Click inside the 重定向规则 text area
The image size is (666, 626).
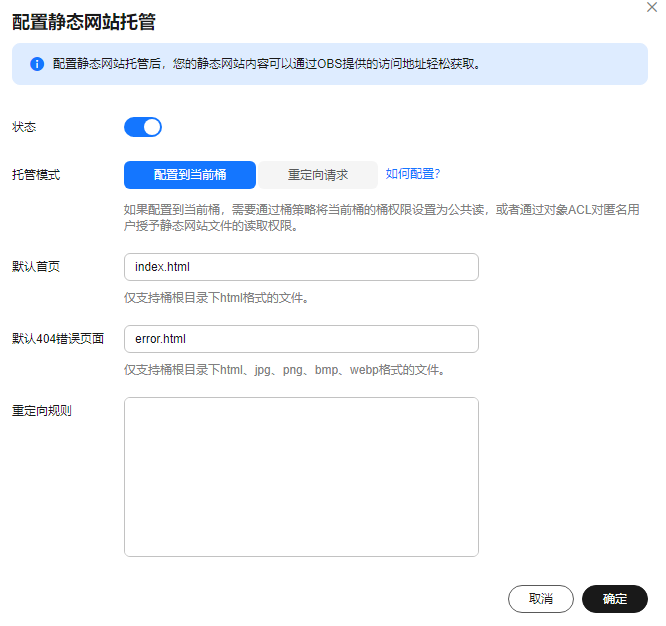pyautogui.click(x=301, y=477)
